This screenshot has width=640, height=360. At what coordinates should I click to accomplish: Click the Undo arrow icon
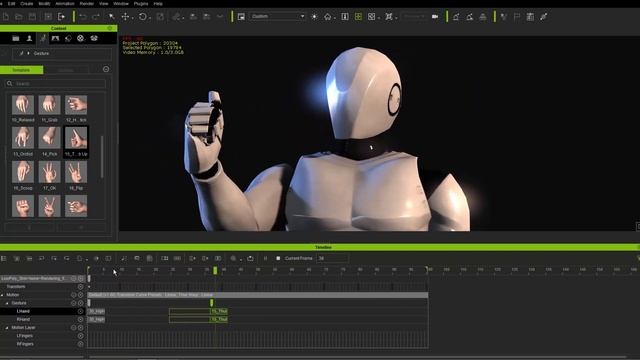click(83, 17)
